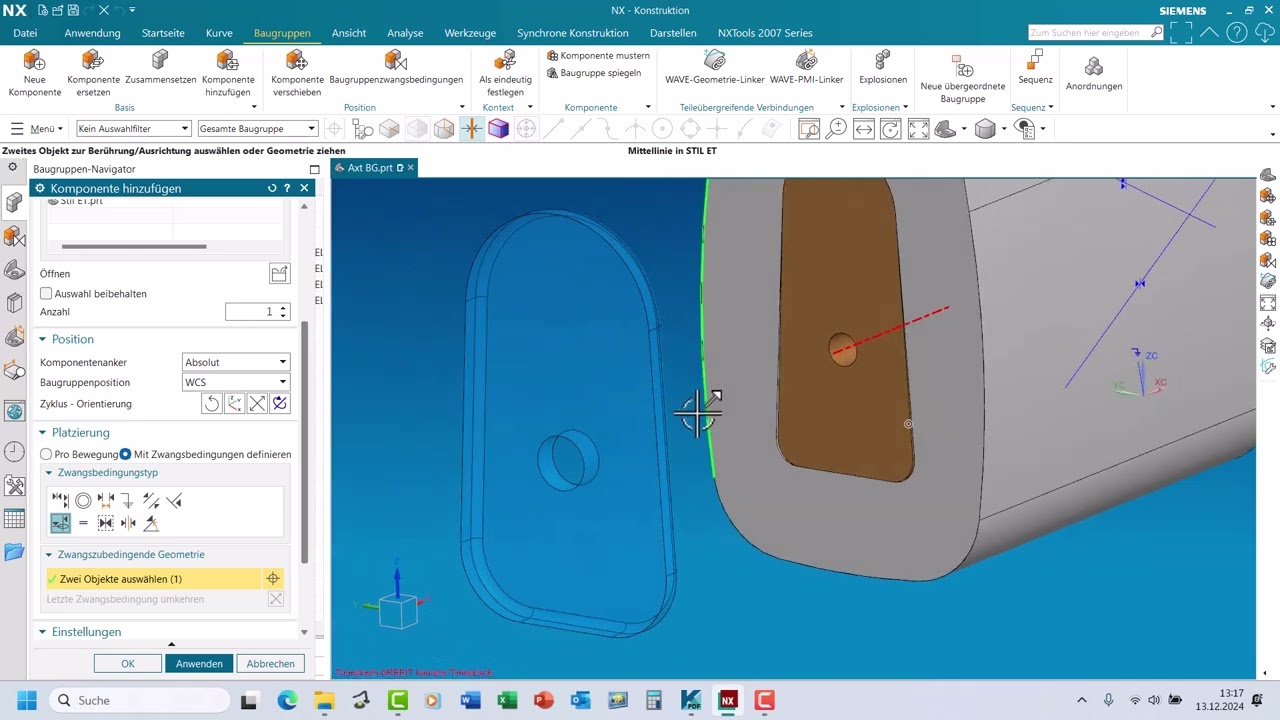Click Als eindeutig festlegen icon
1280x720 pixels.
(505, 73)
